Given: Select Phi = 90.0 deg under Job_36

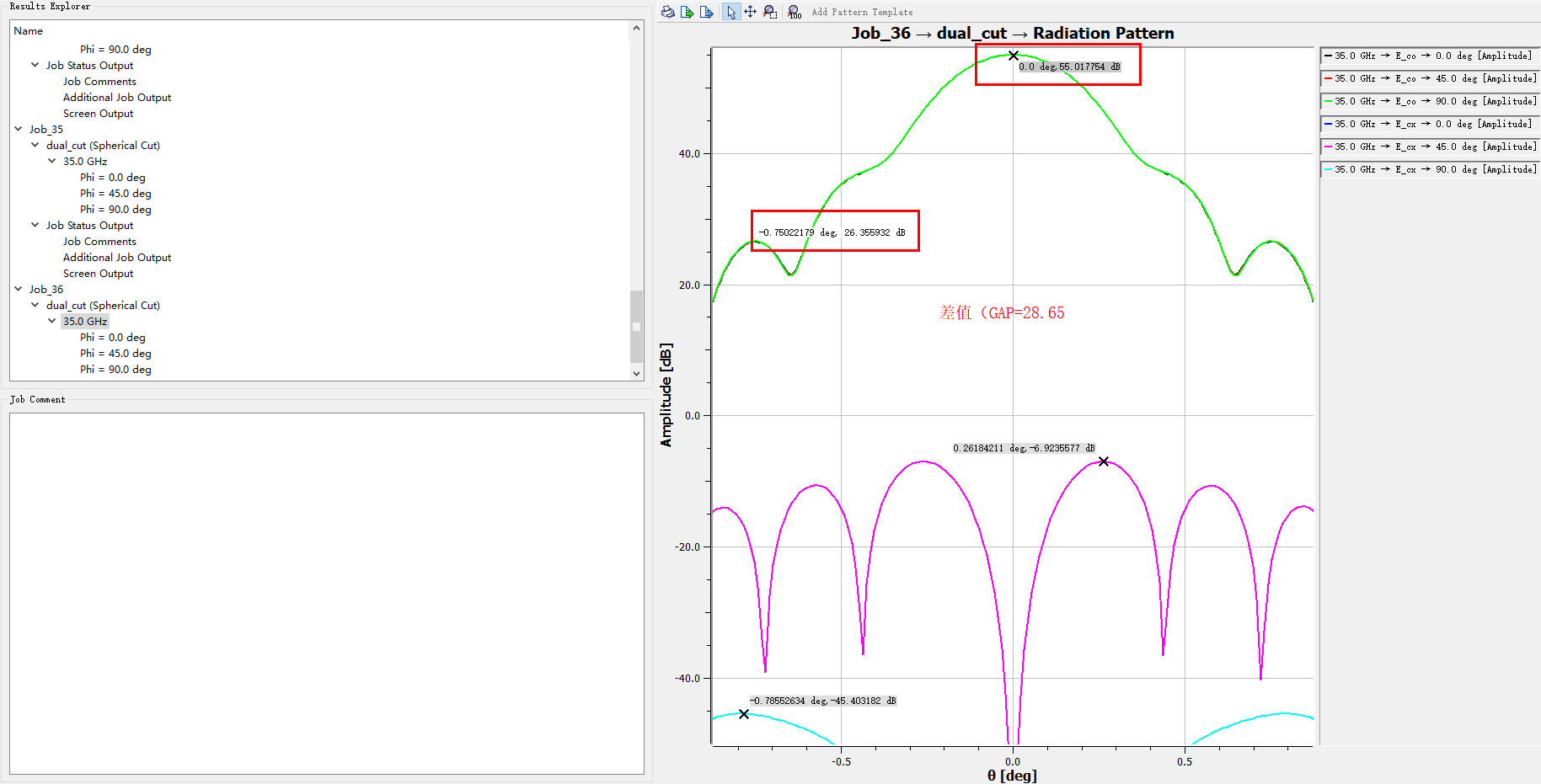Looking at the screenshot, I should tap(115, 369).
